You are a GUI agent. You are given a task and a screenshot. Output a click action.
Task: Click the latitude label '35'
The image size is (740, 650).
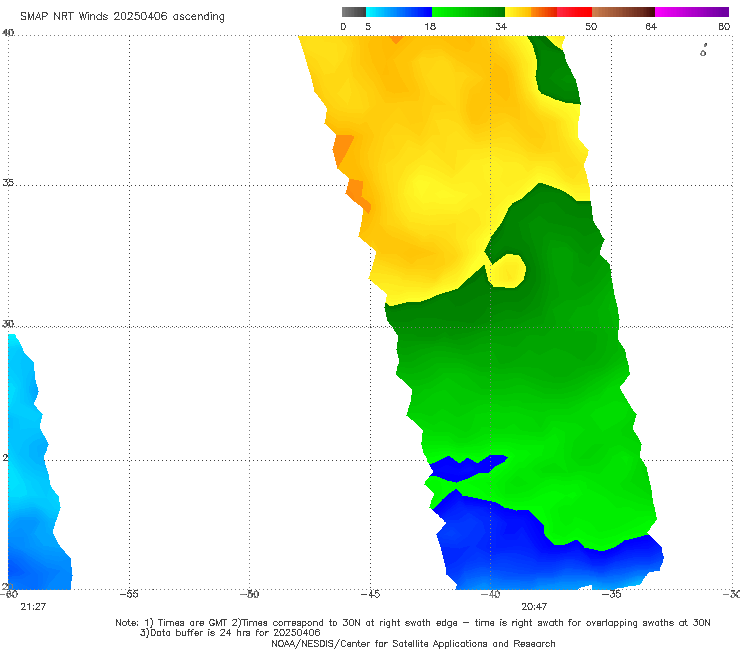pyautogui.click(x=8, y=182)
